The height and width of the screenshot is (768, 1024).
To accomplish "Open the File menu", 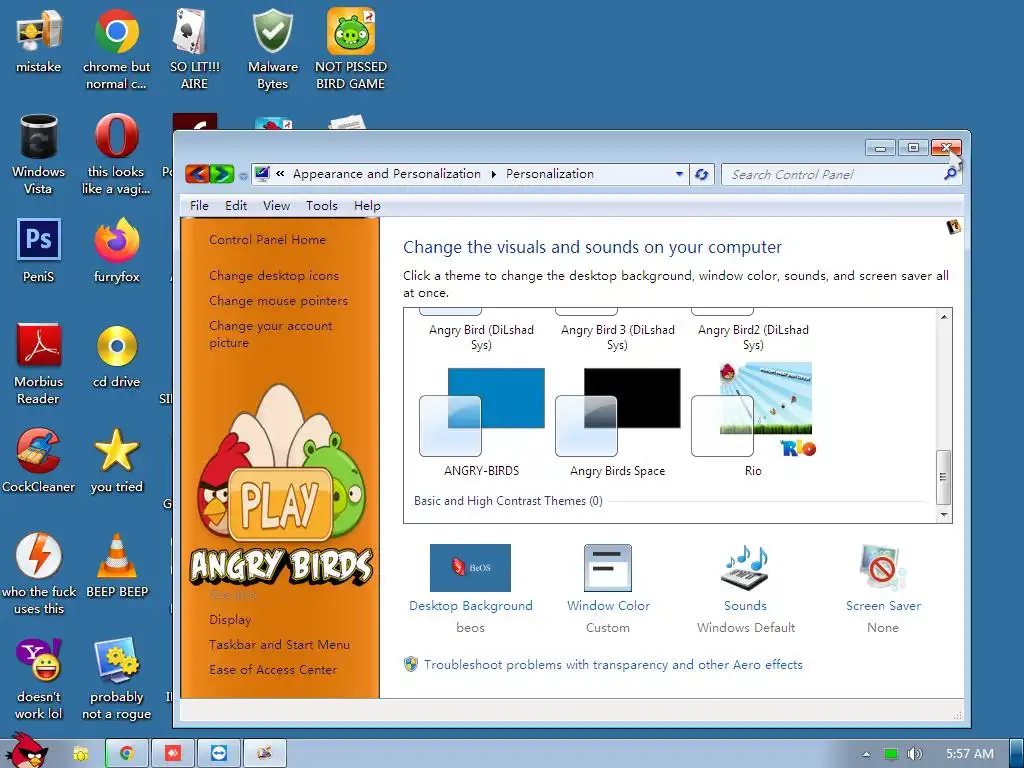I will [x=199, y=206].
